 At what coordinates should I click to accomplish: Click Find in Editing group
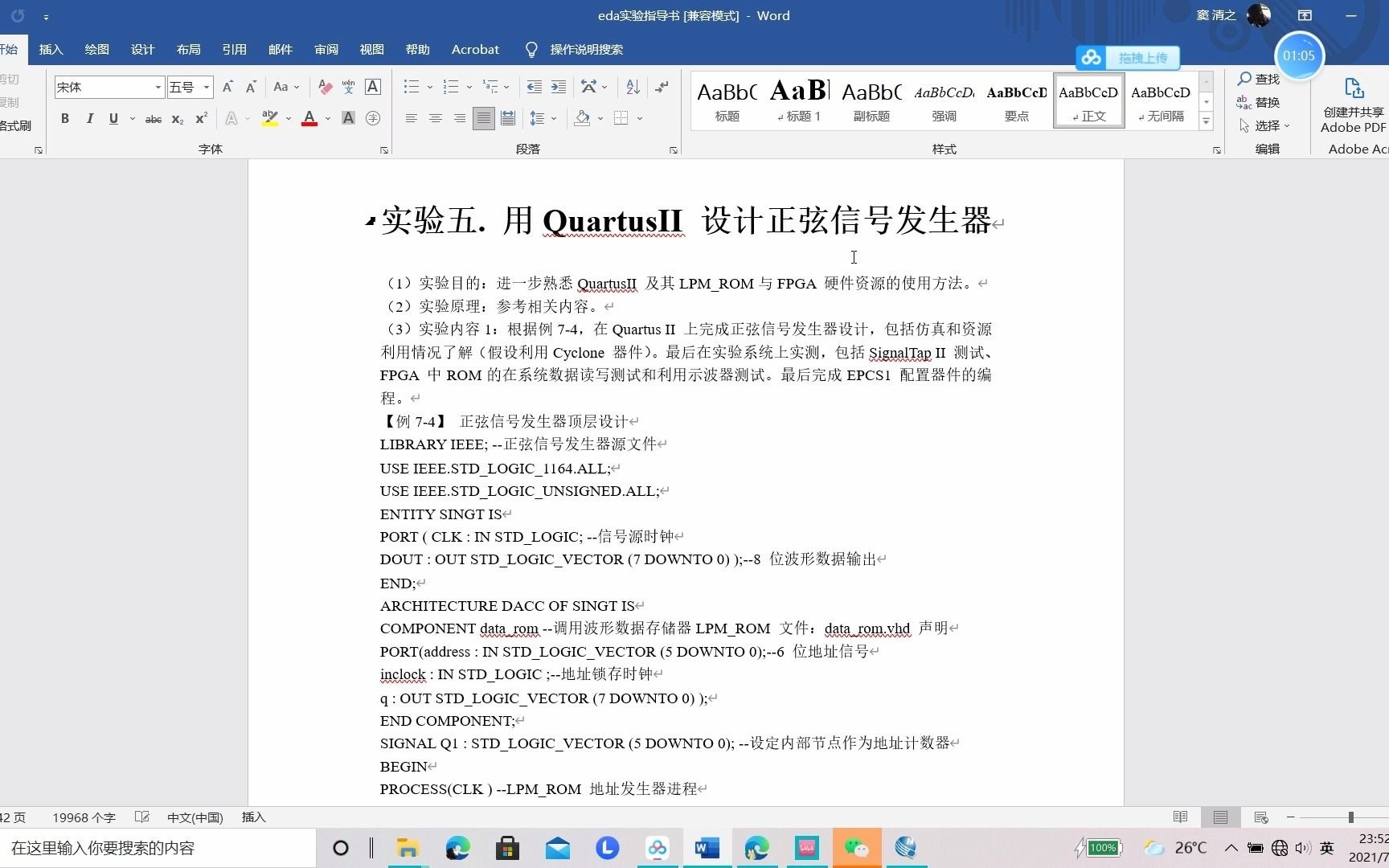(1259, 79)
